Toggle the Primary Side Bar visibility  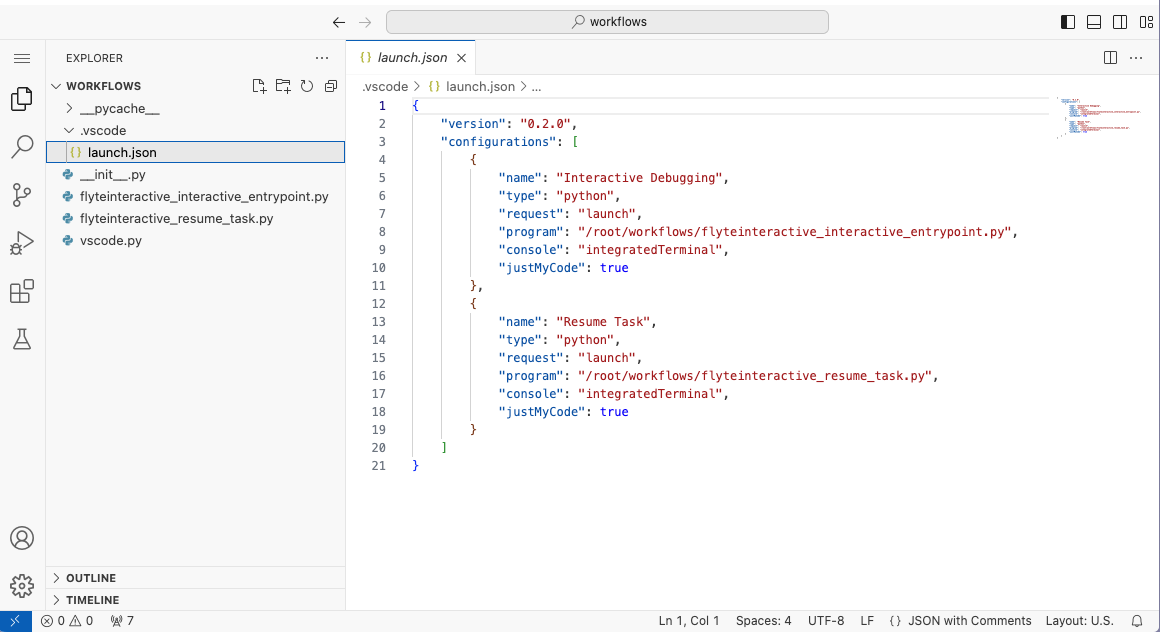pos(1066,21)
